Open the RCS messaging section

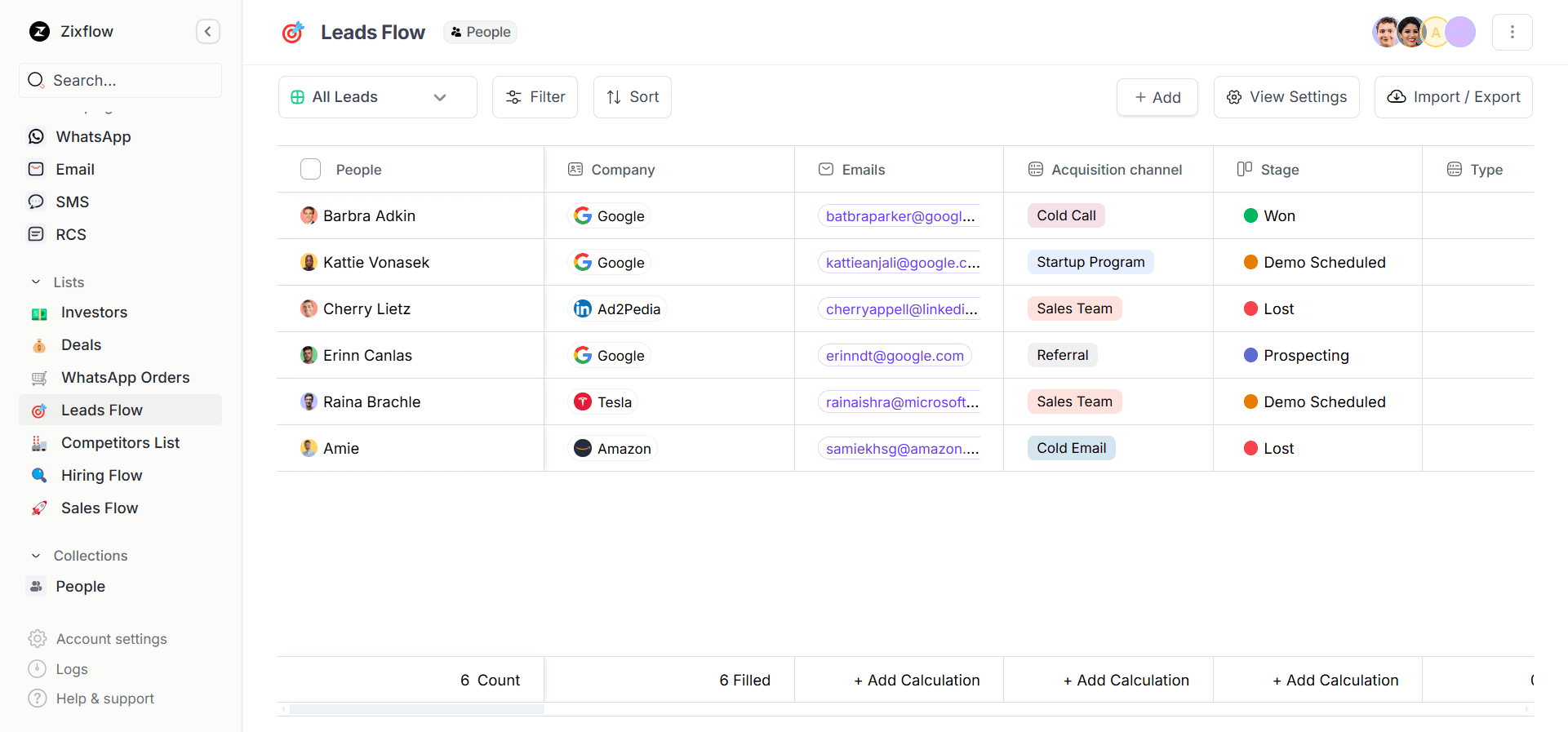tap(70, 234)
